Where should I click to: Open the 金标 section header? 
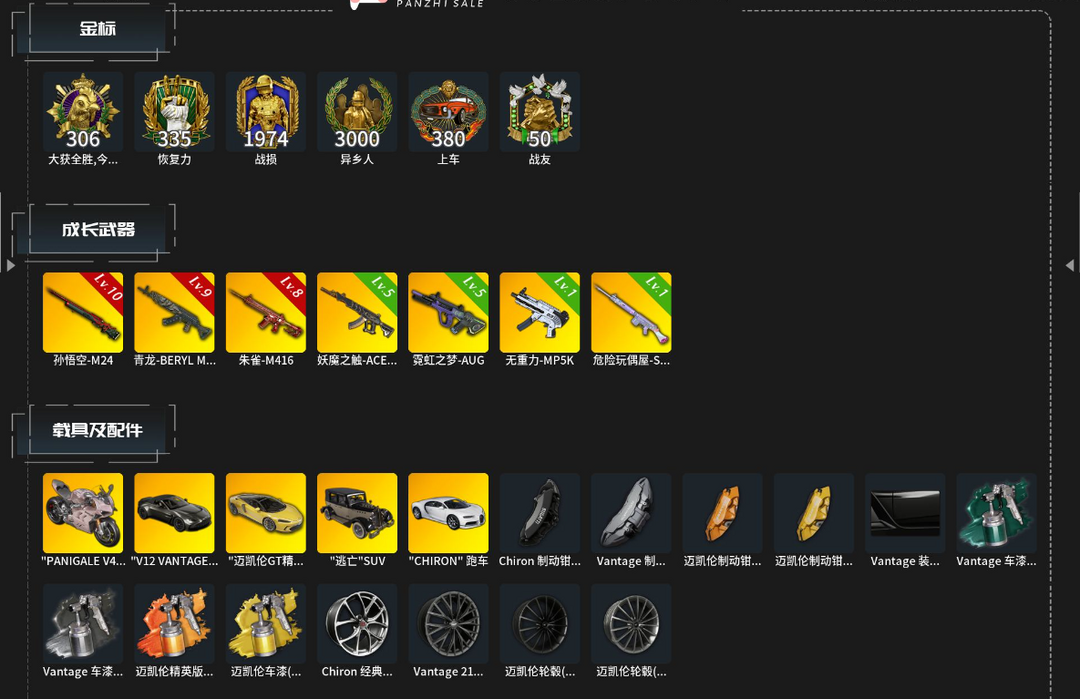pos(96,29)
